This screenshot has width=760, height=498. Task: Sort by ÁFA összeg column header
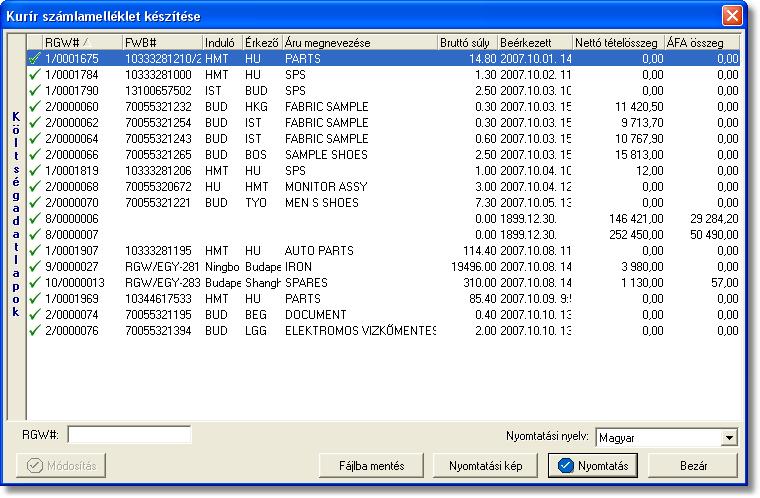[x=702, y=43]
